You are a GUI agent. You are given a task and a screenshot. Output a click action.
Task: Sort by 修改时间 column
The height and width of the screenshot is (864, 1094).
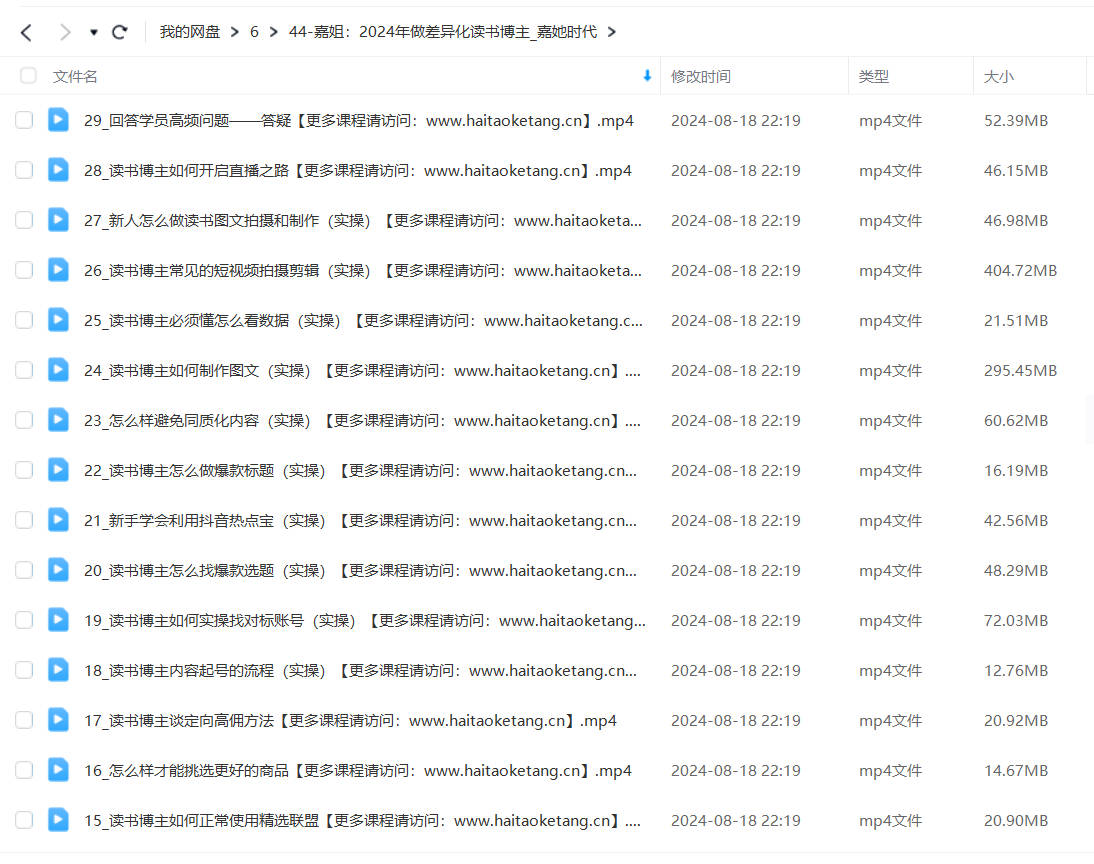click(x=700, y=77)
